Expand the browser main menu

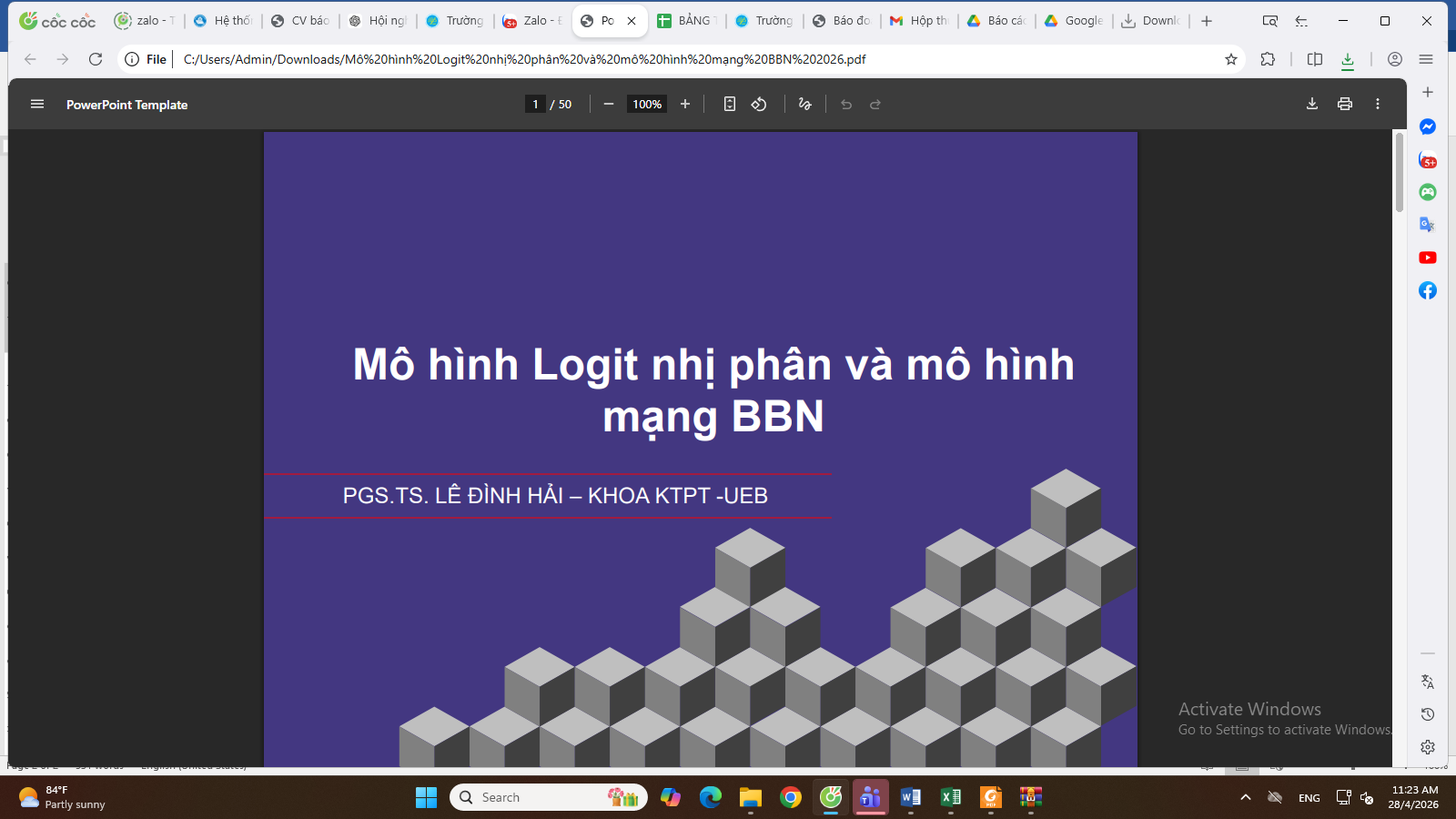1426,59
